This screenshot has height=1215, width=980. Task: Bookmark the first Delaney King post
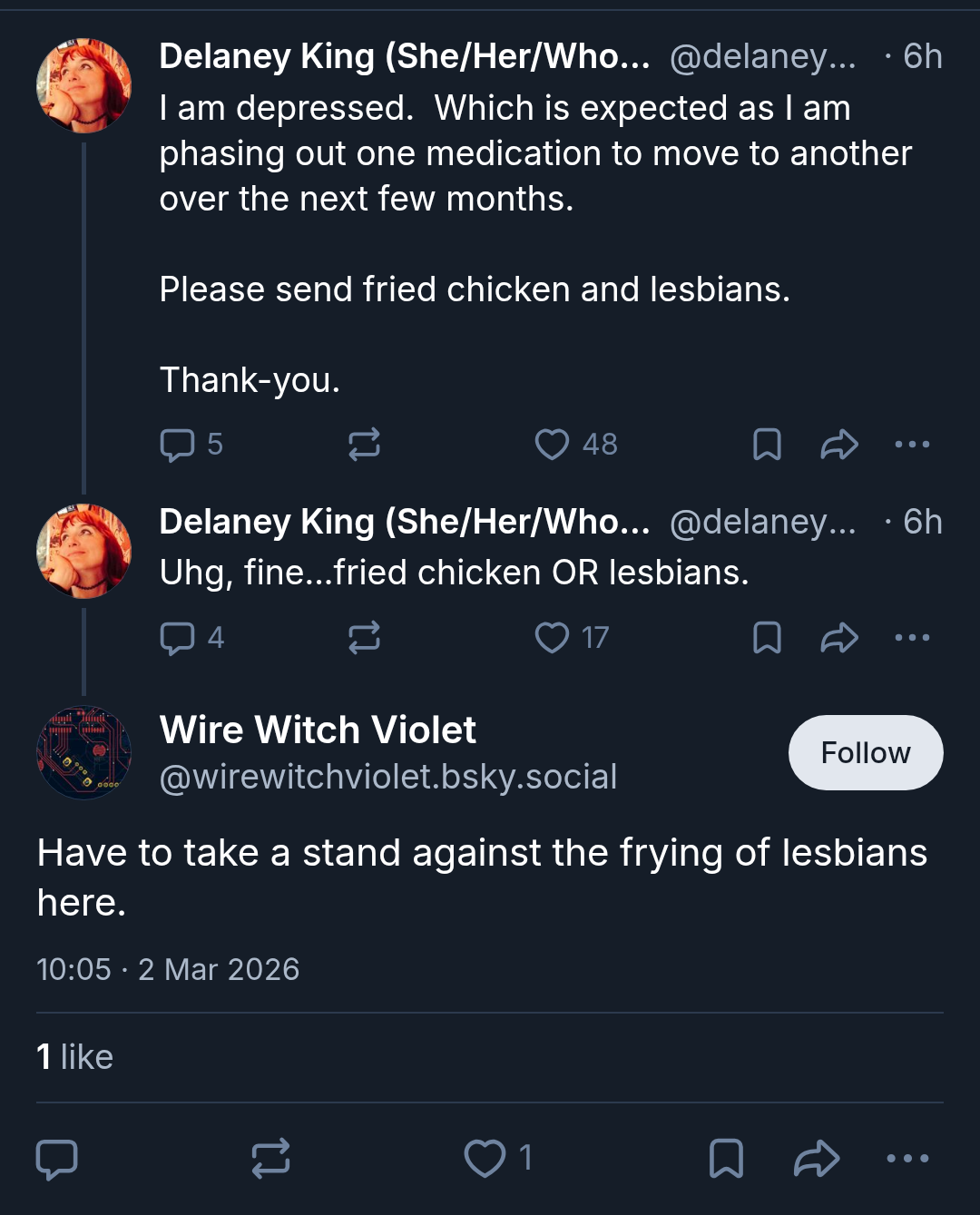tap(767, 445)
